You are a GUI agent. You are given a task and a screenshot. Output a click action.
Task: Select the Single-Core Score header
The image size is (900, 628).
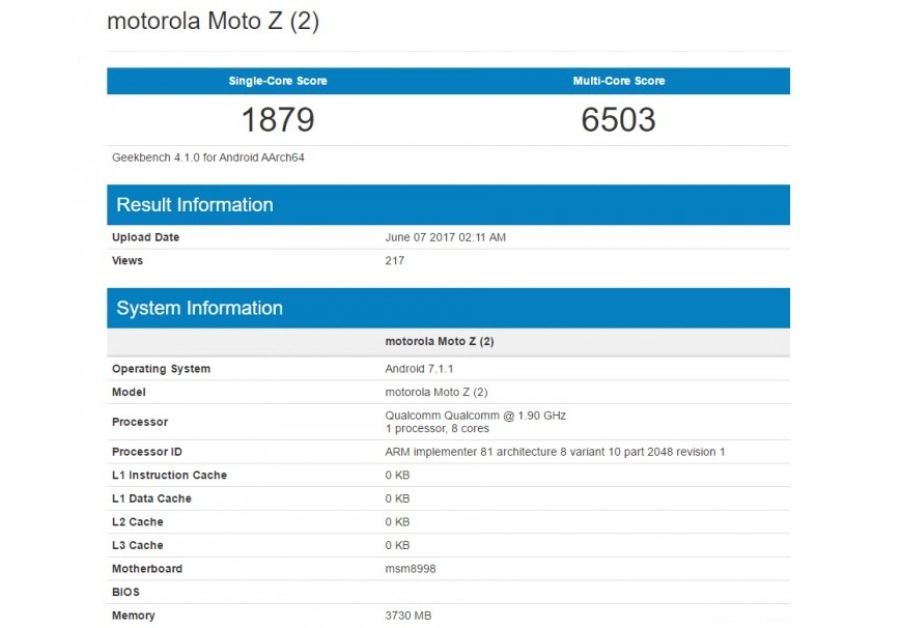click(278, 81)
